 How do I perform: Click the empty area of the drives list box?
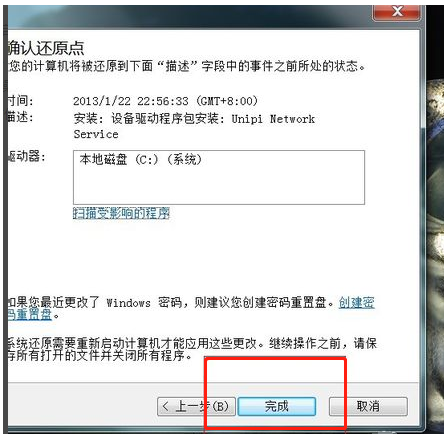pyautogui.click(x=219, y=185)
